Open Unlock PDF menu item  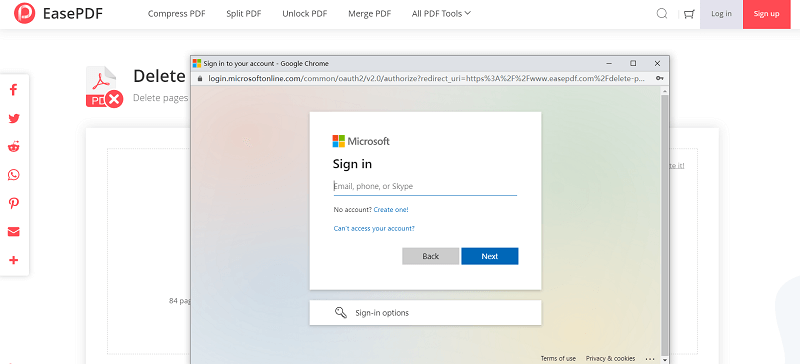pyautogui.click(x=305, y=14)
